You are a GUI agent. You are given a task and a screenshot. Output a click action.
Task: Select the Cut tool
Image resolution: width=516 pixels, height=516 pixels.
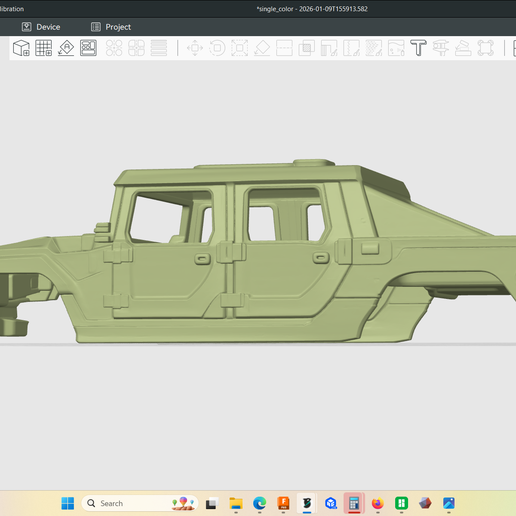coord(284,48)
